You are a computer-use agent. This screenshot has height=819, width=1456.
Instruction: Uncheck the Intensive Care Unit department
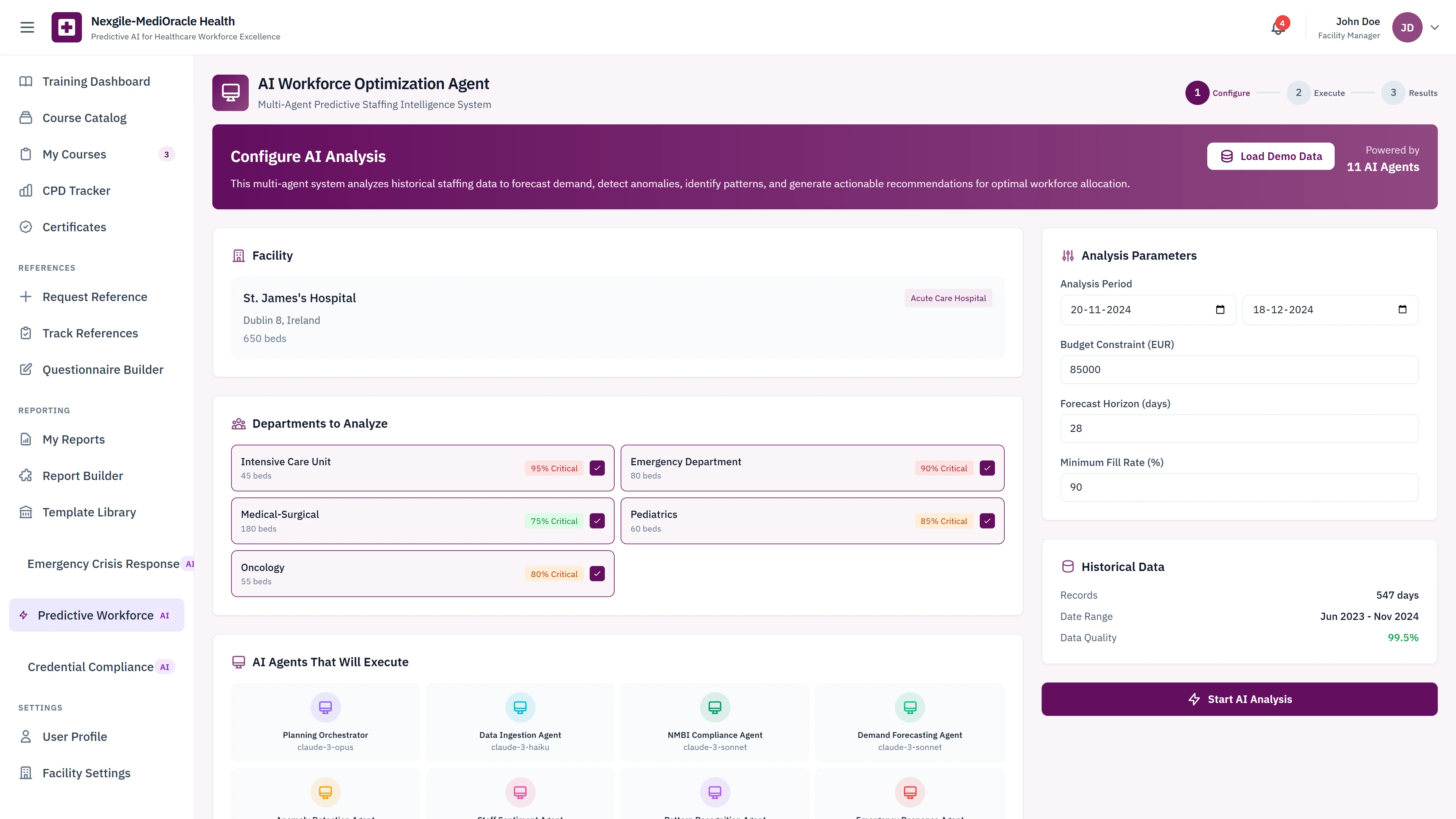tap(597, 468)
